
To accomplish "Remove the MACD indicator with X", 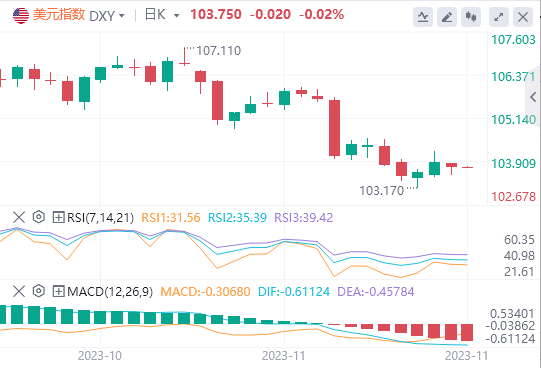I will click(19, 291).
